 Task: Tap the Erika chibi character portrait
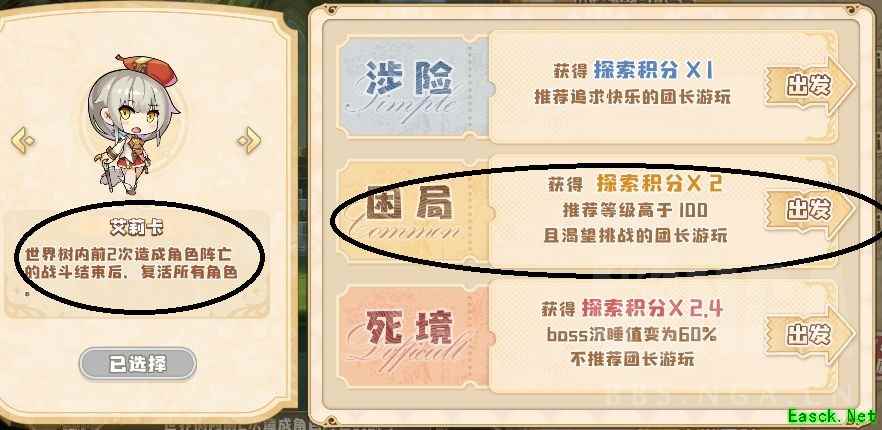134,125
